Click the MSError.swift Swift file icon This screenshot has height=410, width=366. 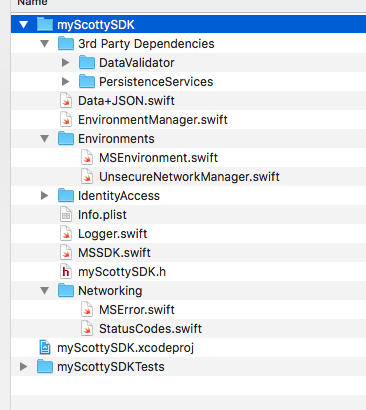(x=87, y=309)
